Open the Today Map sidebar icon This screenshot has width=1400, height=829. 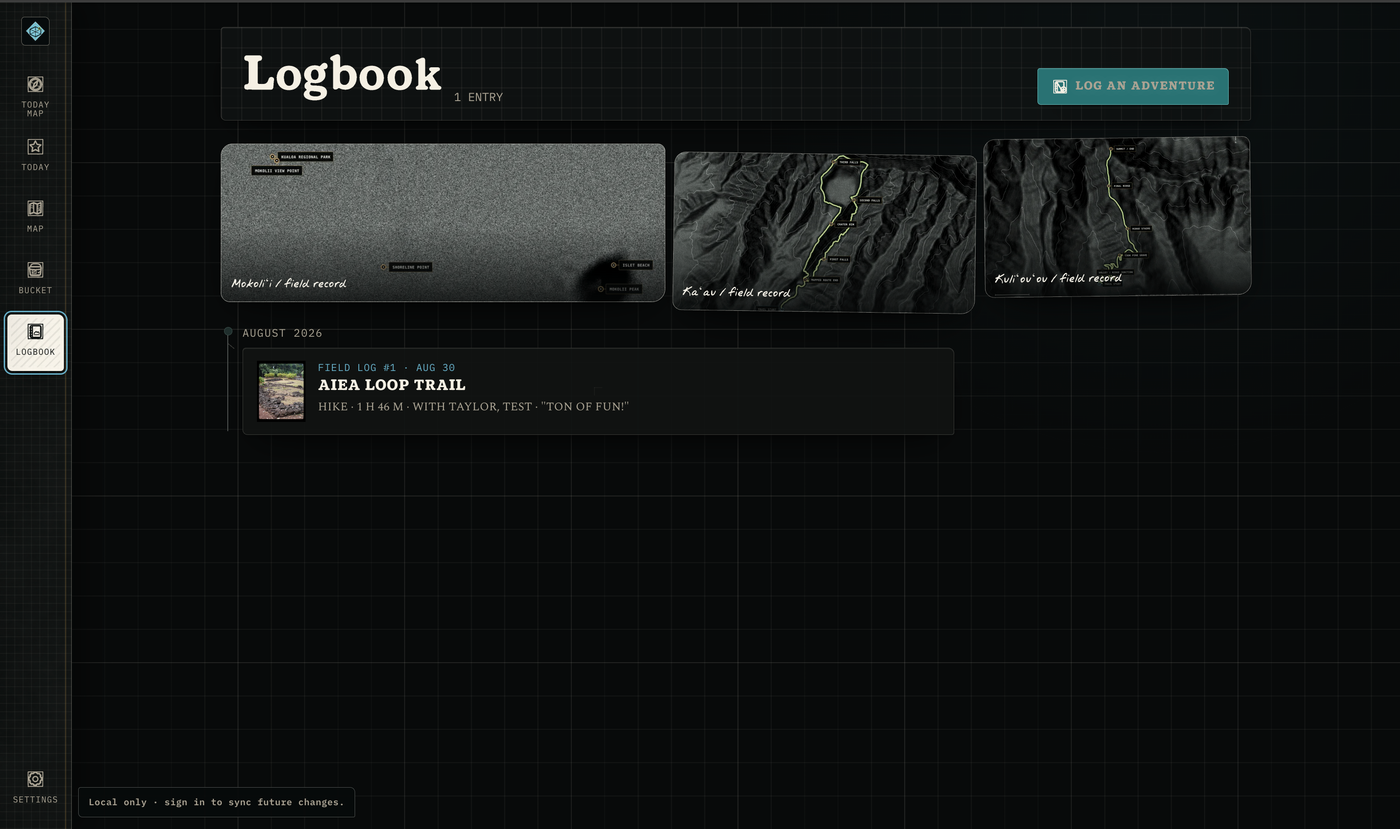click(35, 84)
